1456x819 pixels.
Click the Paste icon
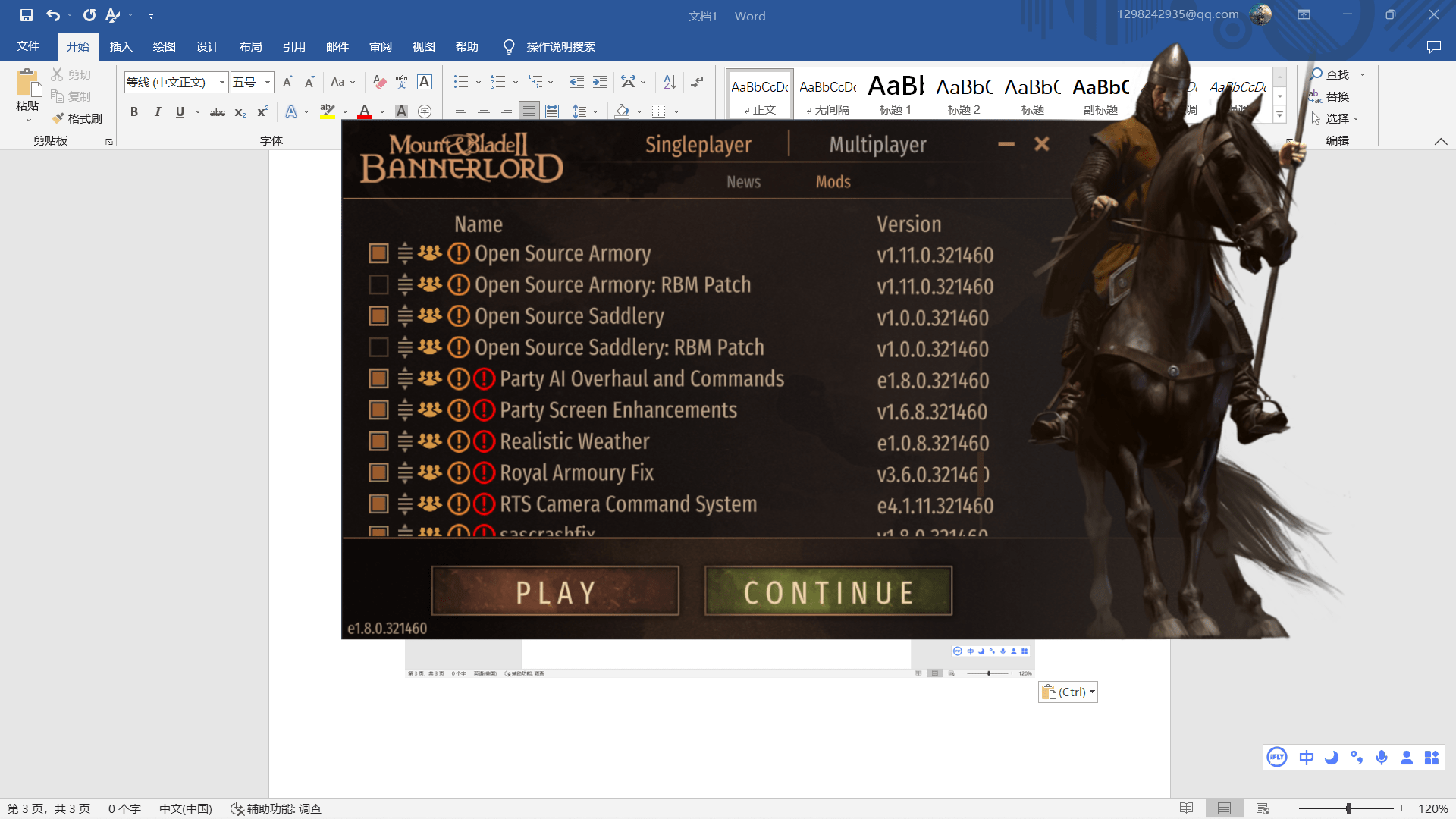tap(28, 82)
